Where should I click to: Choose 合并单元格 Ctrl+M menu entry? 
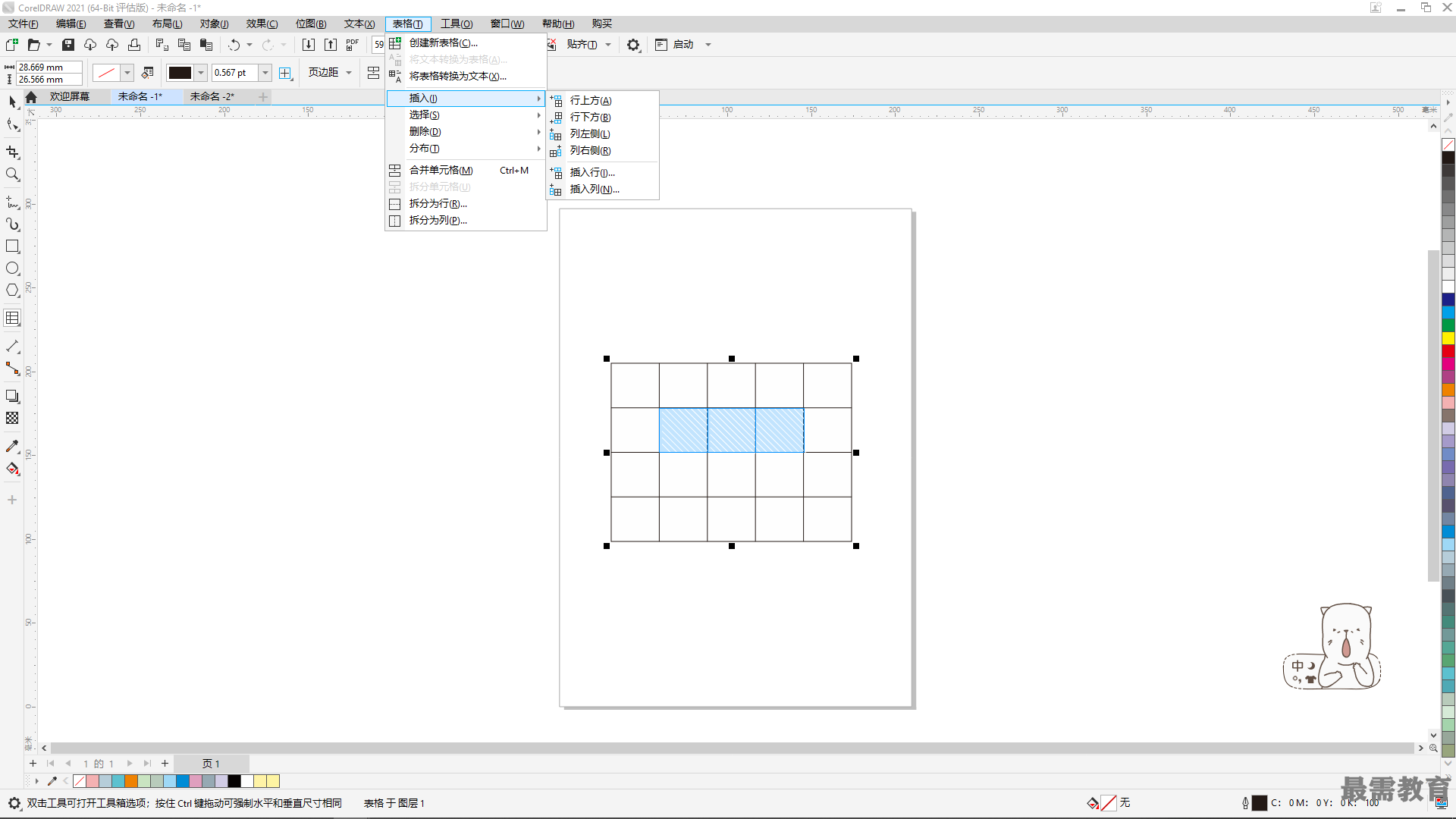(x=466, y=171)
